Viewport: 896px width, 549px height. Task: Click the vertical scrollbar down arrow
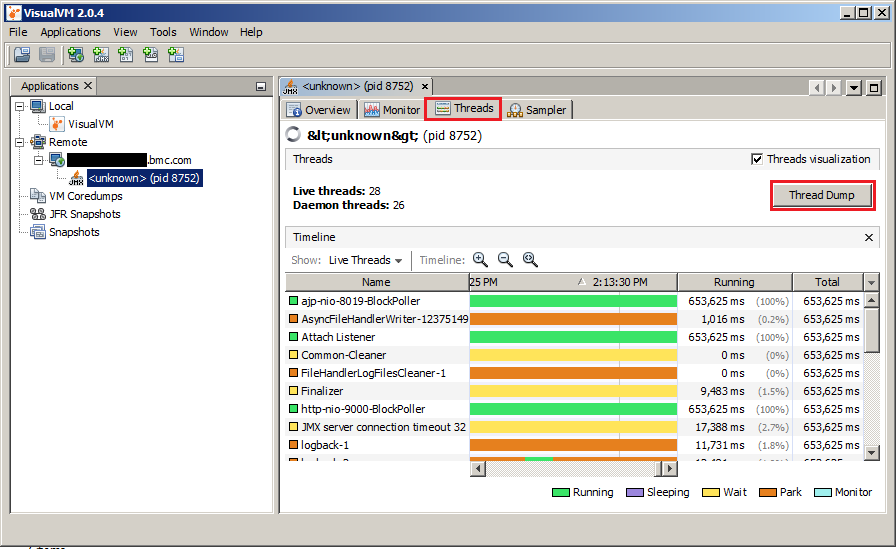point(871,452)
